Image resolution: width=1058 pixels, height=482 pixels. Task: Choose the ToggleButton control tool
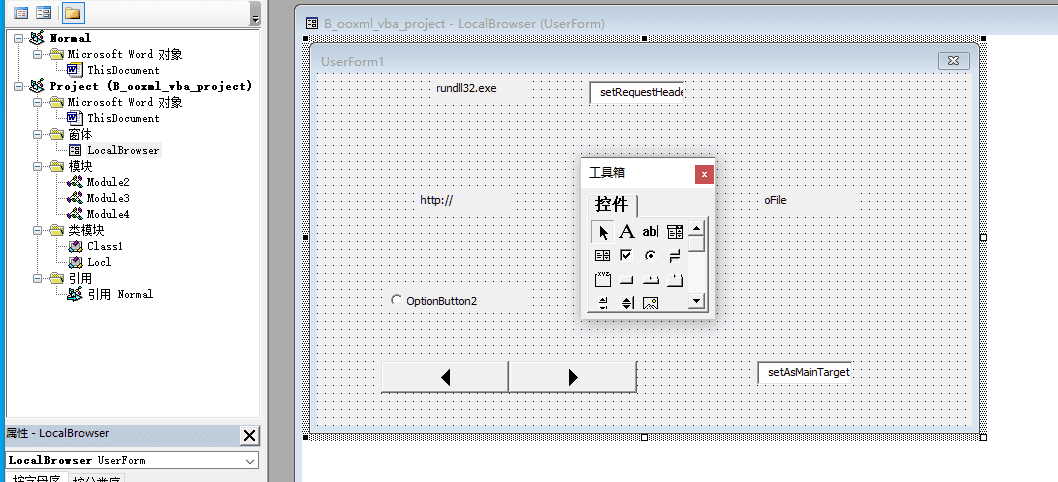(x=675, y=256)
